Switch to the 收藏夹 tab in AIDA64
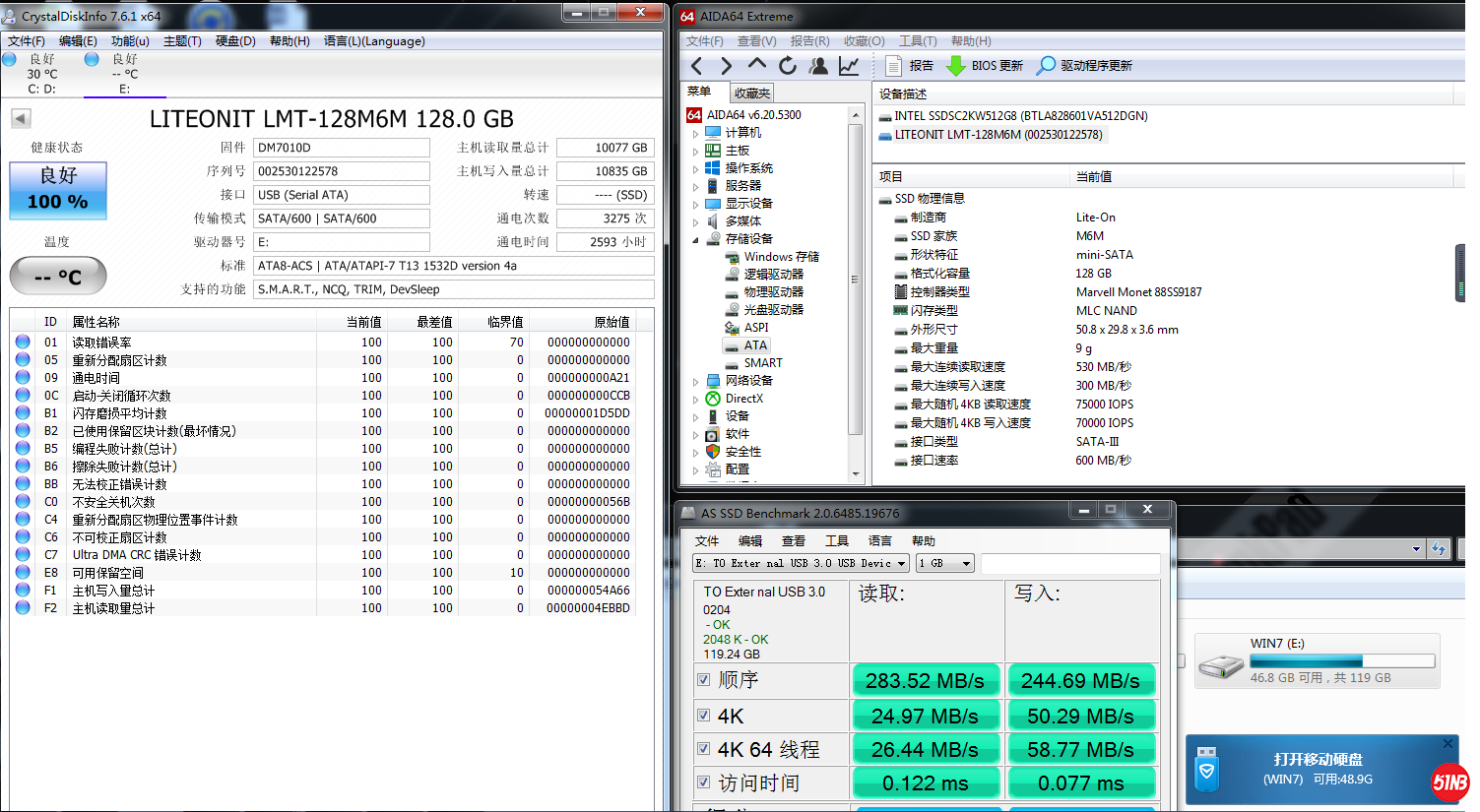 751,94
